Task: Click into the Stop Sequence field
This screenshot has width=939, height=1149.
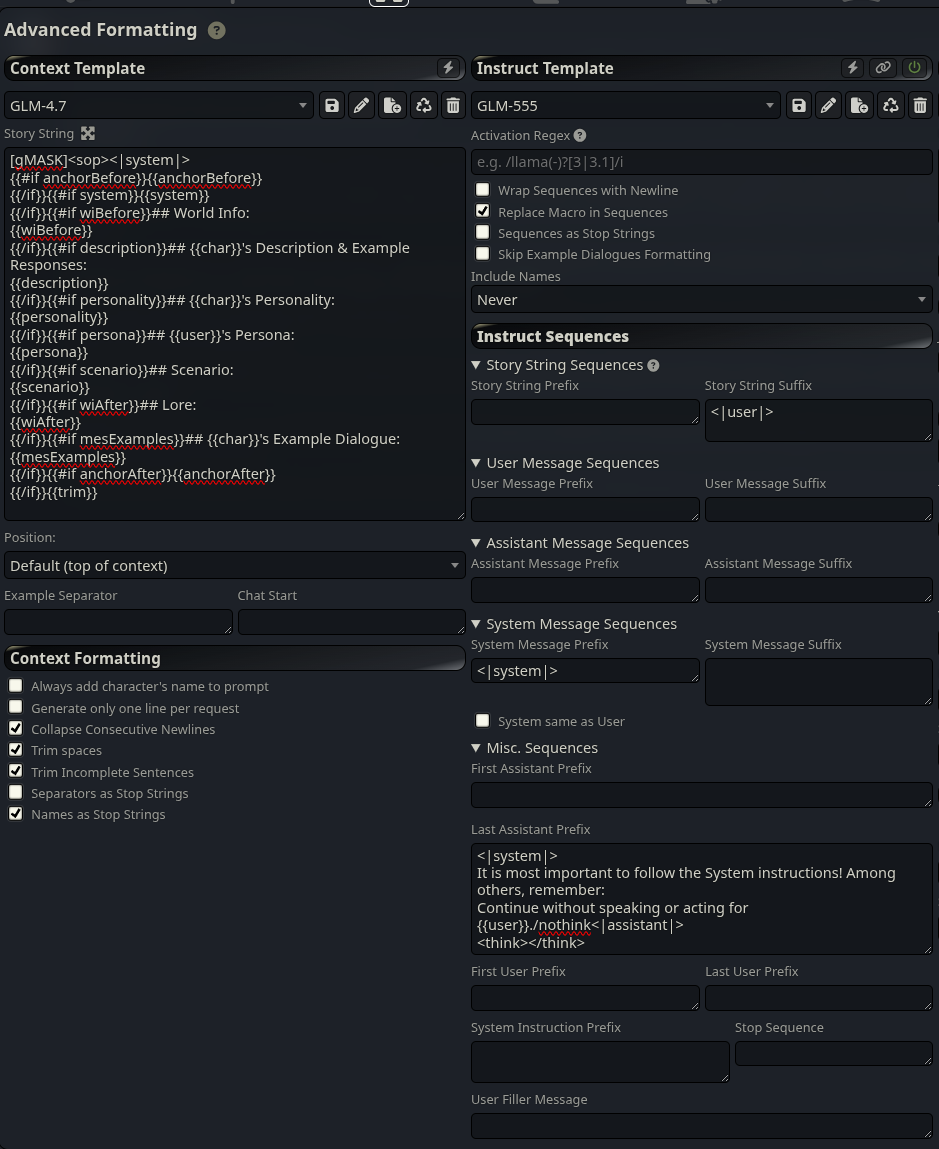Action: pyautogui.click(x=833, y=1053)
